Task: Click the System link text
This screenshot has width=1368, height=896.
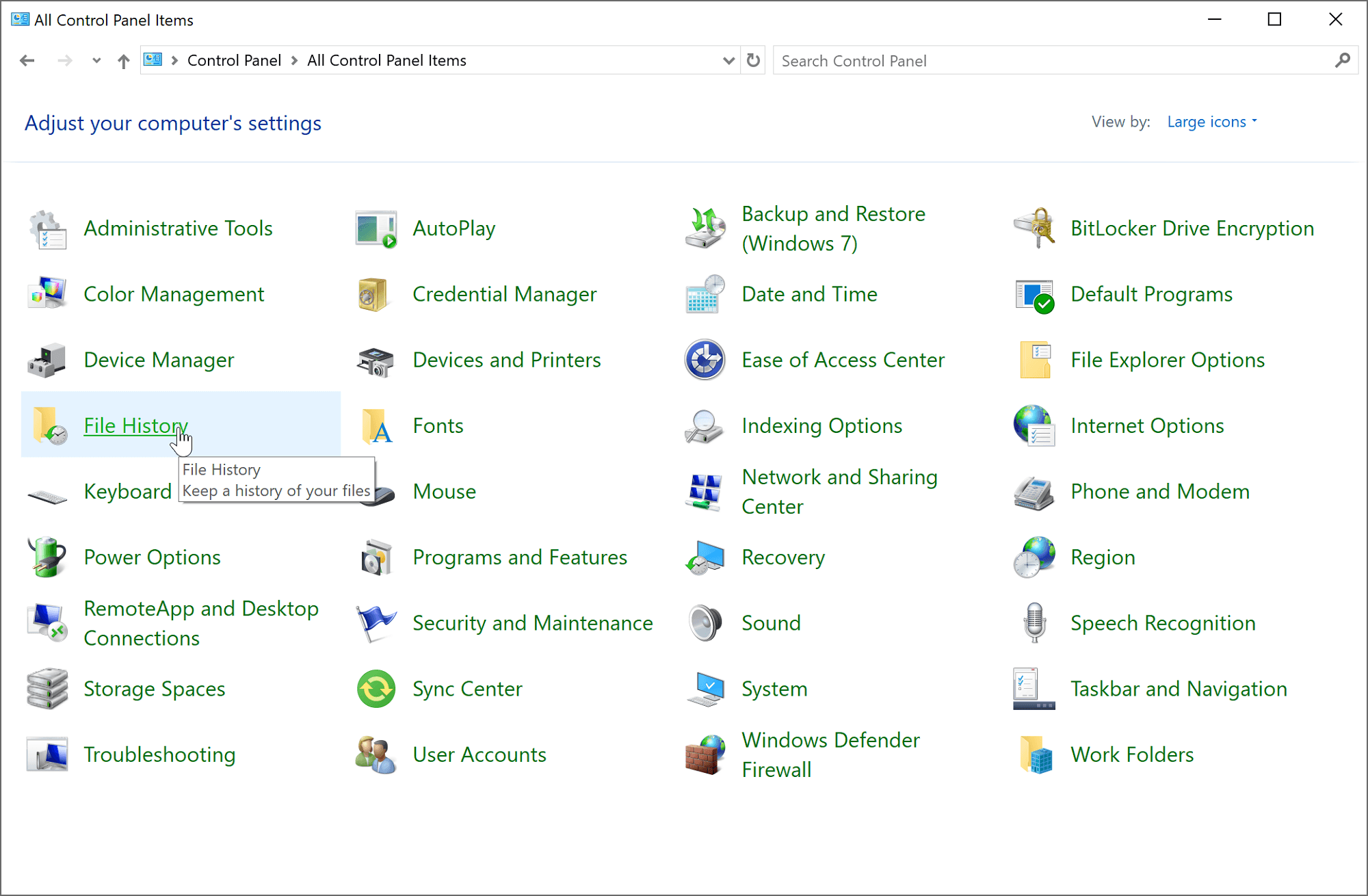Action: tap(774, 689)
